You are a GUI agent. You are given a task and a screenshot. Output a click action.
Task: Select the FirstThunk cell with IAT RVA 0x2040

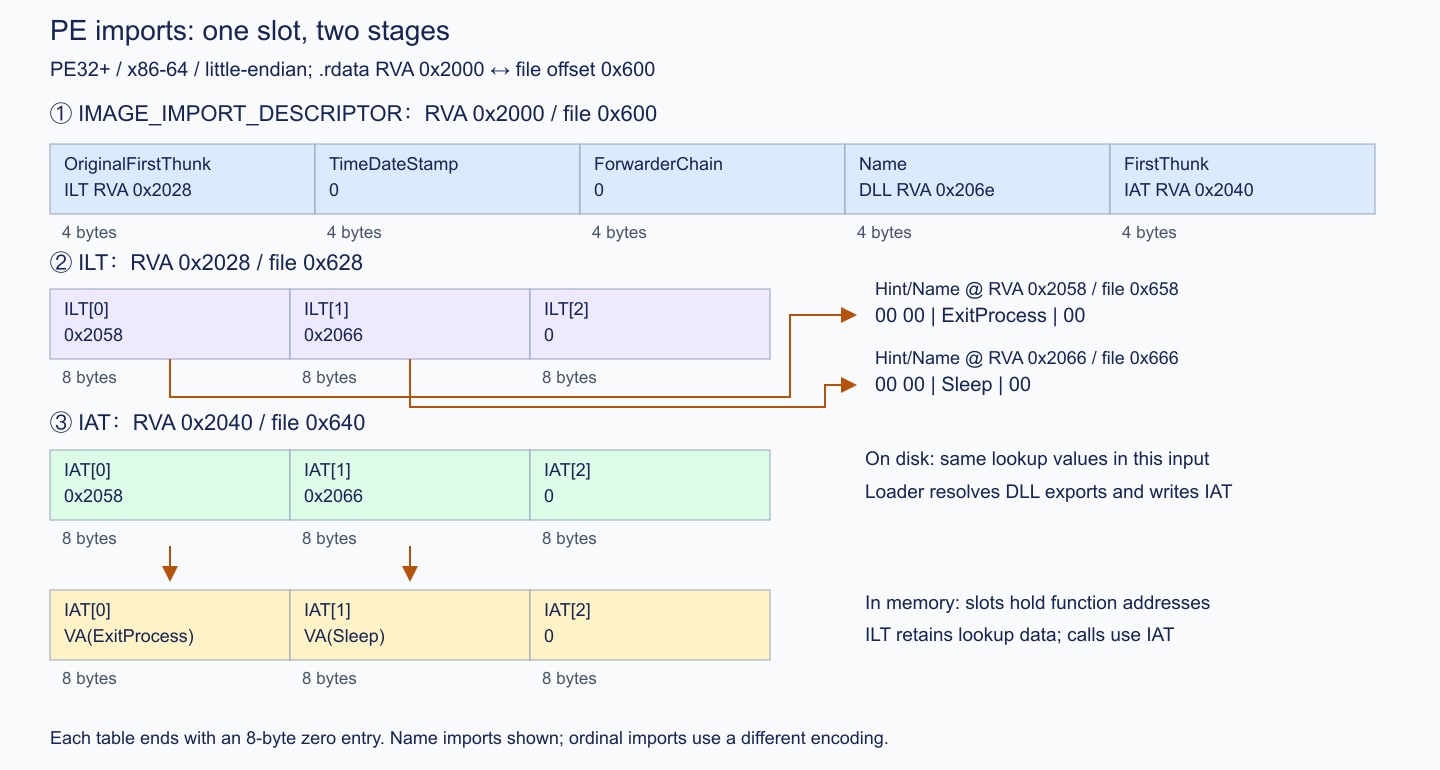[x=1242, y=179]
